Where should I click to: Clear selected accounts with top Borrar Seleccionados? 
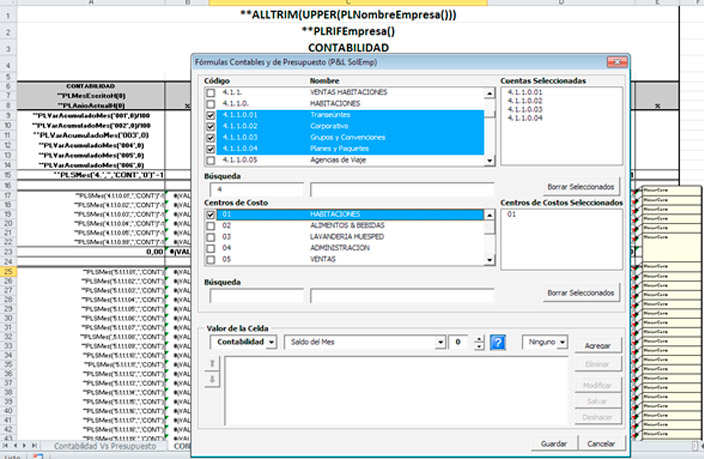pos(581,187)
